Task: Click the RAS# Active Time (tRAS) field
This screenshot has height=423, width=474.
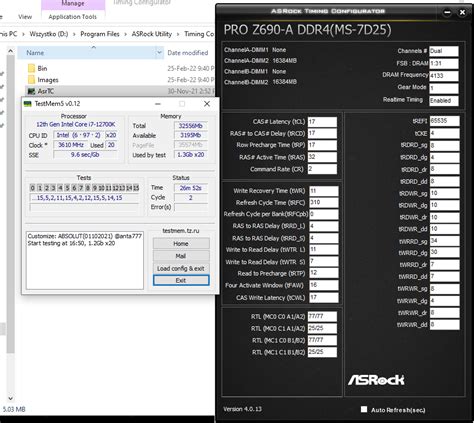Action: click(x=322, y=157)
